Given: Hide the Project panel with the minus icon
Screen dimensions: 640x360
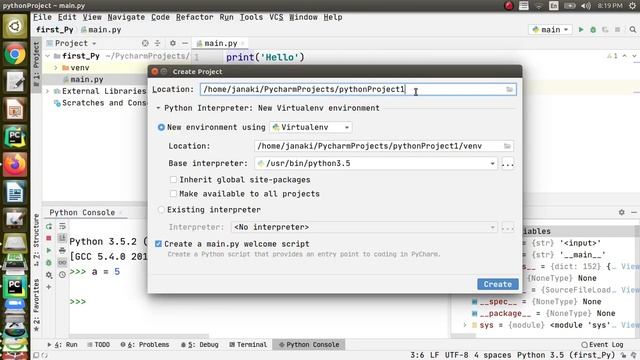Looking at the screenshot, I should [x=185, y=43].
